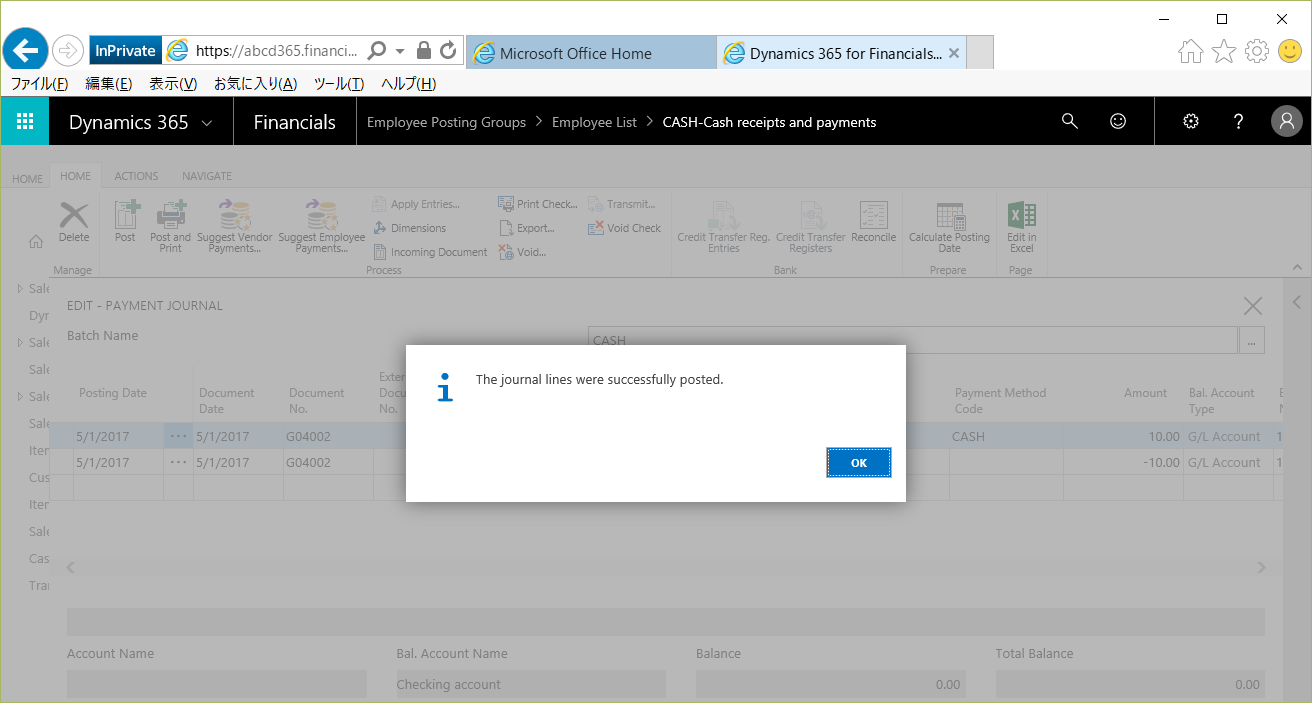Choose Post and Print icon
The image size is (1312, 703).
pyautogui.click(x=170, y=226)
